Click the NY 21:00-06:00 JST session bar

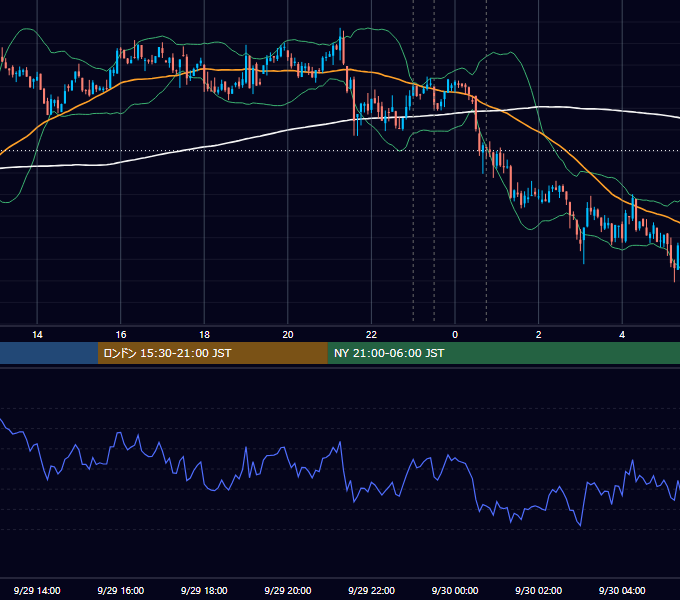503,353
